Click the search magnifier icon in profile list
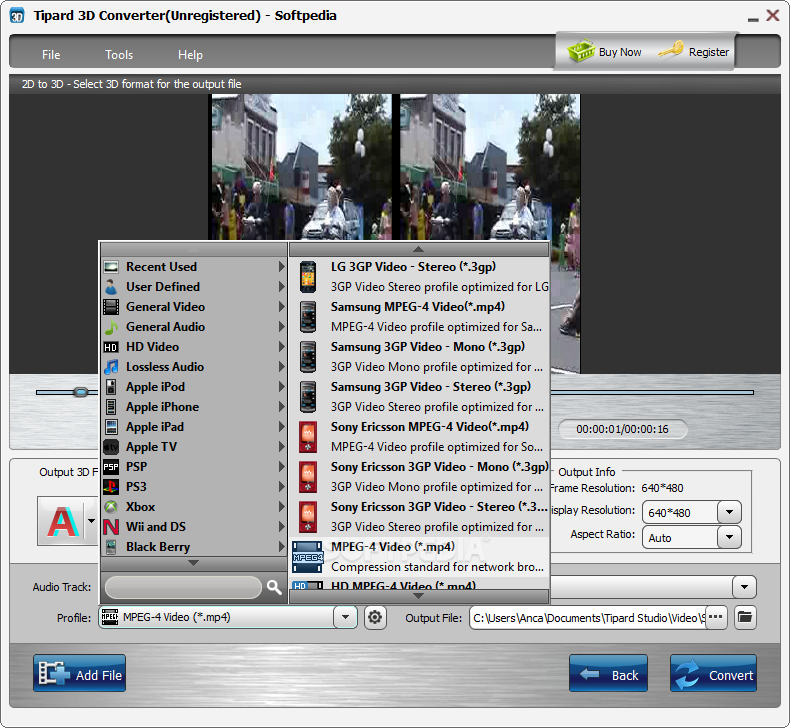Viewport: 790px width, 728px height. 274,587
